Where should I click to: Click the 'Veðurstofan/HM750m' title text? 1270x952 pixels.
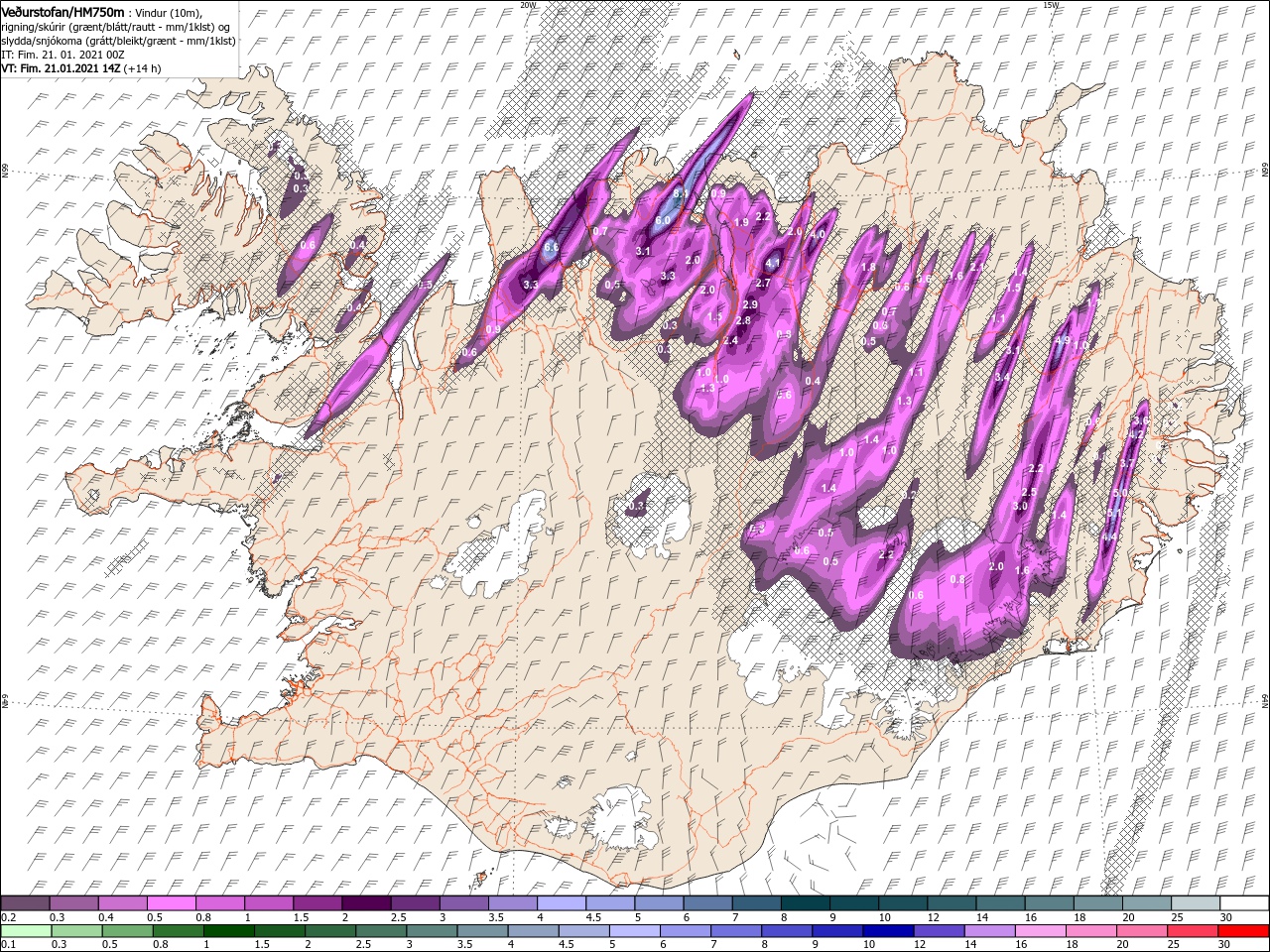click(63, 11)
